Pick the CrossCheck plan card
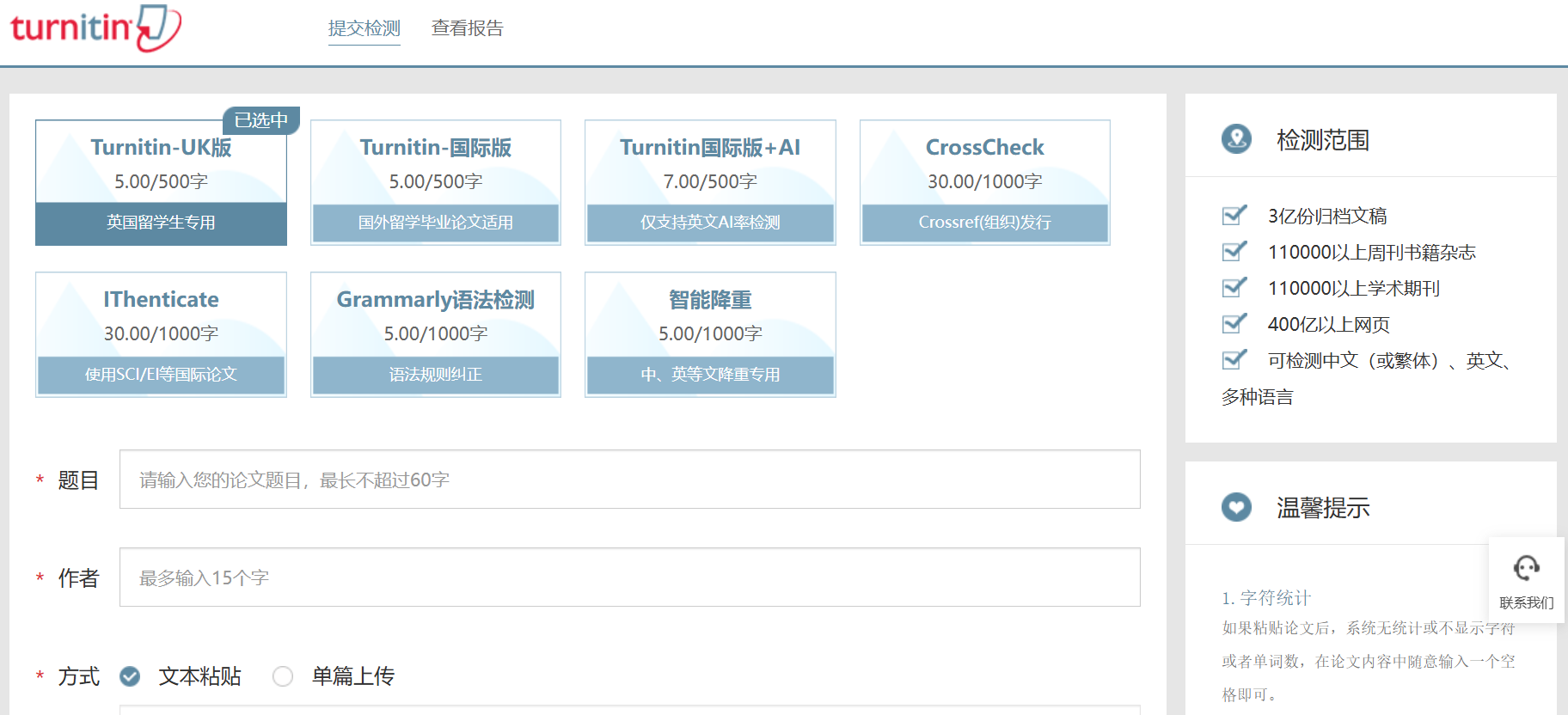 tap(985, 182)
